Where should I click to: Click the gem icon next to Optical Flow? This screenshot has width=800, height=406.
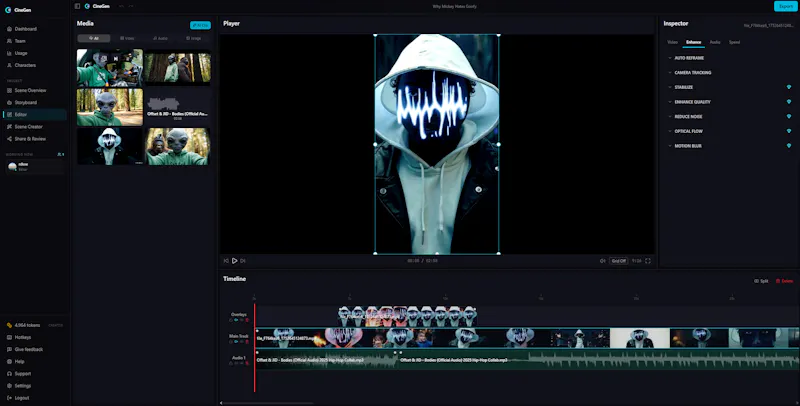(789, 131)
